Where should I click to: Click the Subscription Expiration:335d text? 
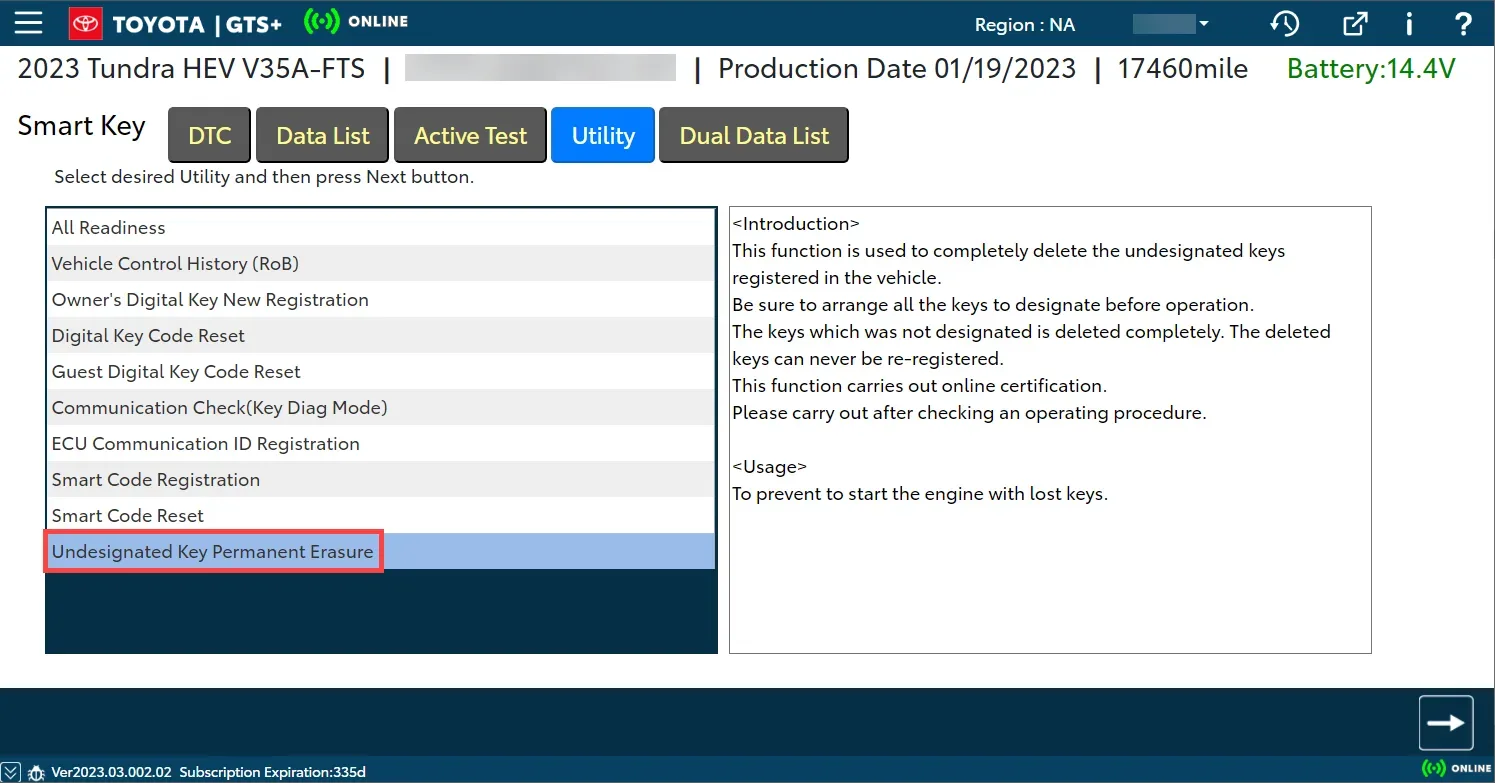273,772
